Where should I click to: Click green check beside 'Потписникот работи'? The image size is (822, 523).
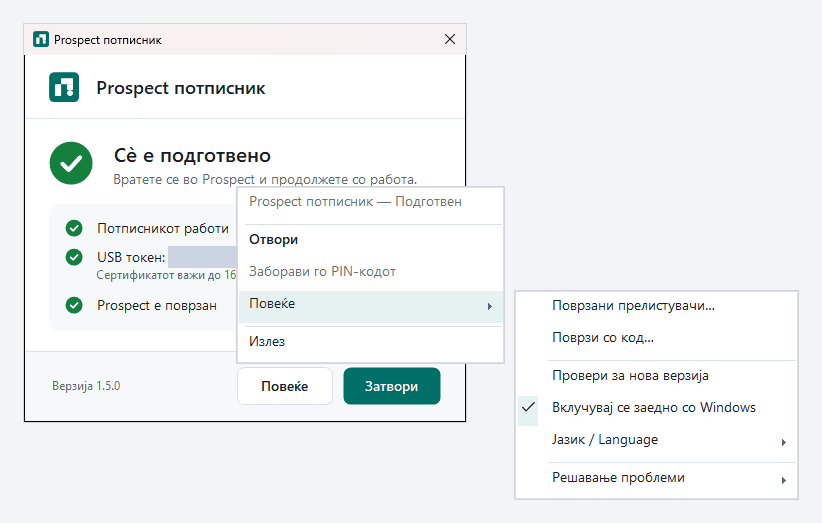pos(74,228)
